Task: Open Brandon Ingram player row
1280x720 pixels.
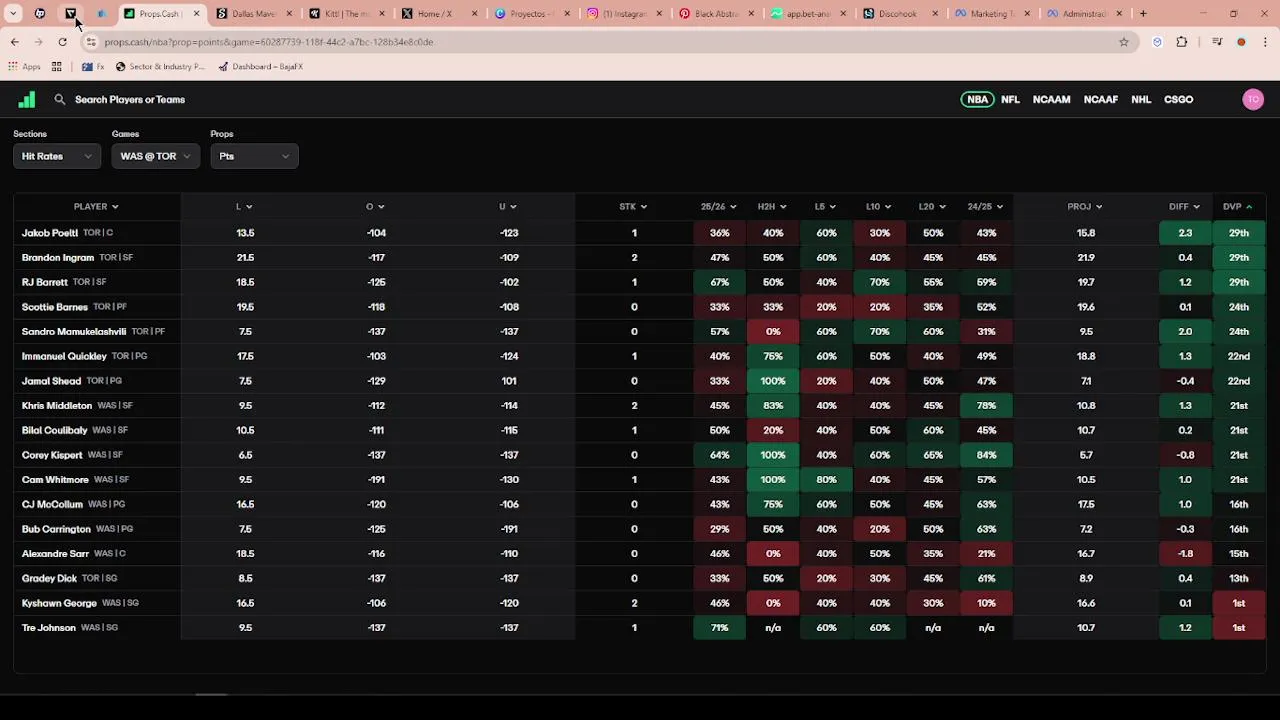Action: tap(639, 257)
